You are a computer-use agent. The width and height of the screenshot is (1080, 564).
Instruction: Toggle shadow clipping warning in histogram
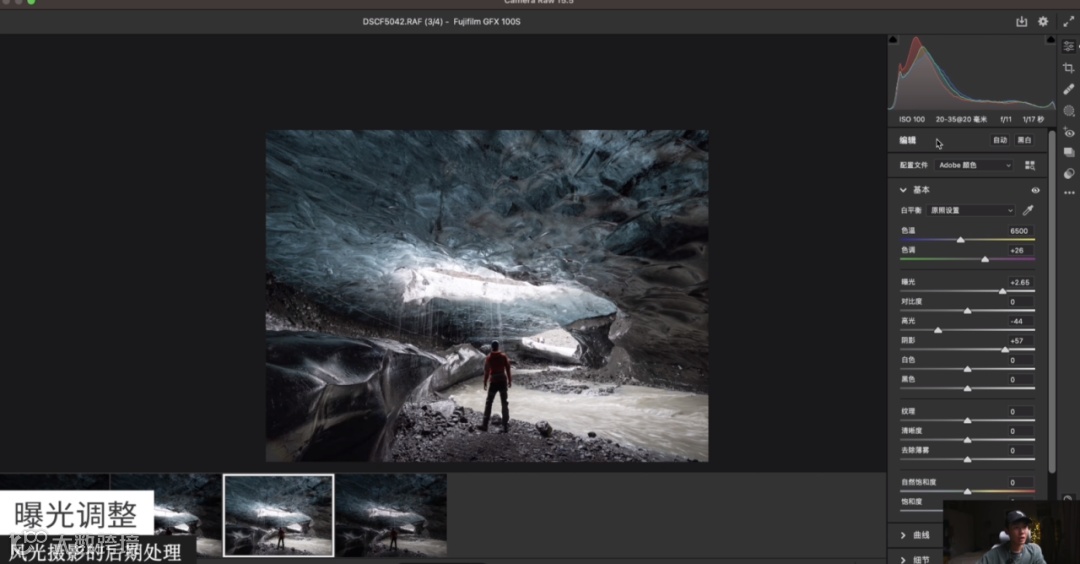tap(893, 40)
